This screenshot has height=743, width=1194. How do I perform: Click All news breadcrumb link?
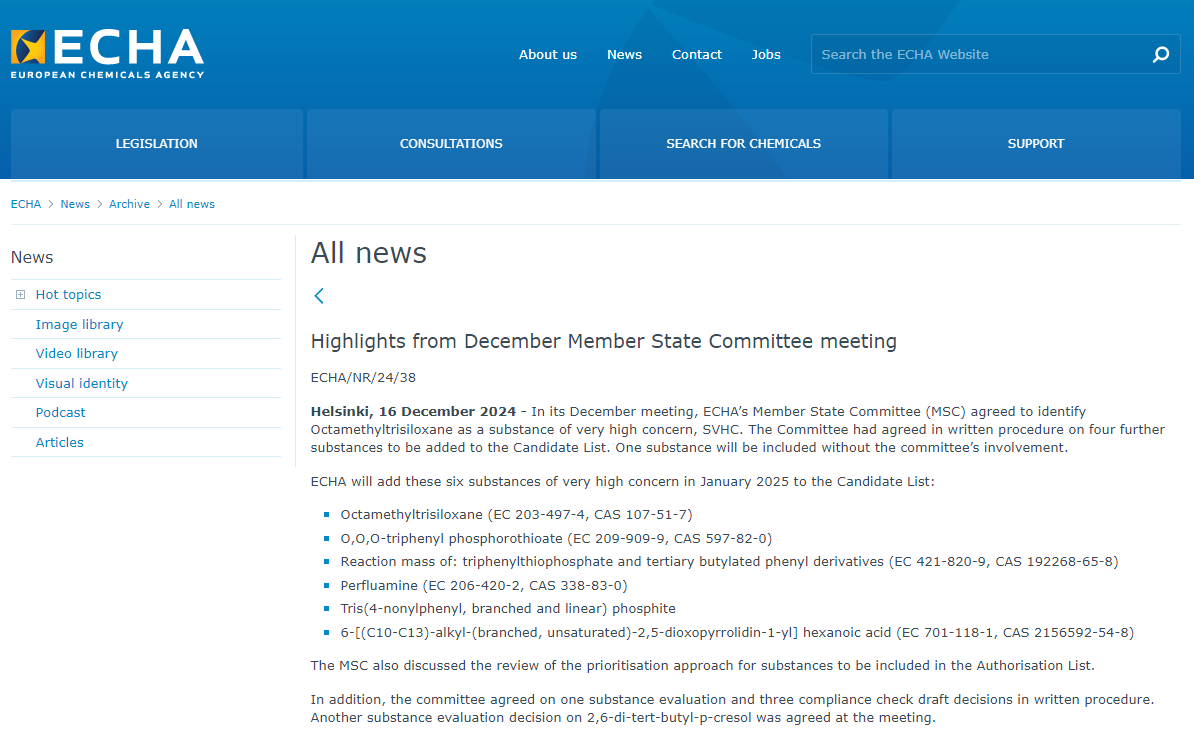191,204
